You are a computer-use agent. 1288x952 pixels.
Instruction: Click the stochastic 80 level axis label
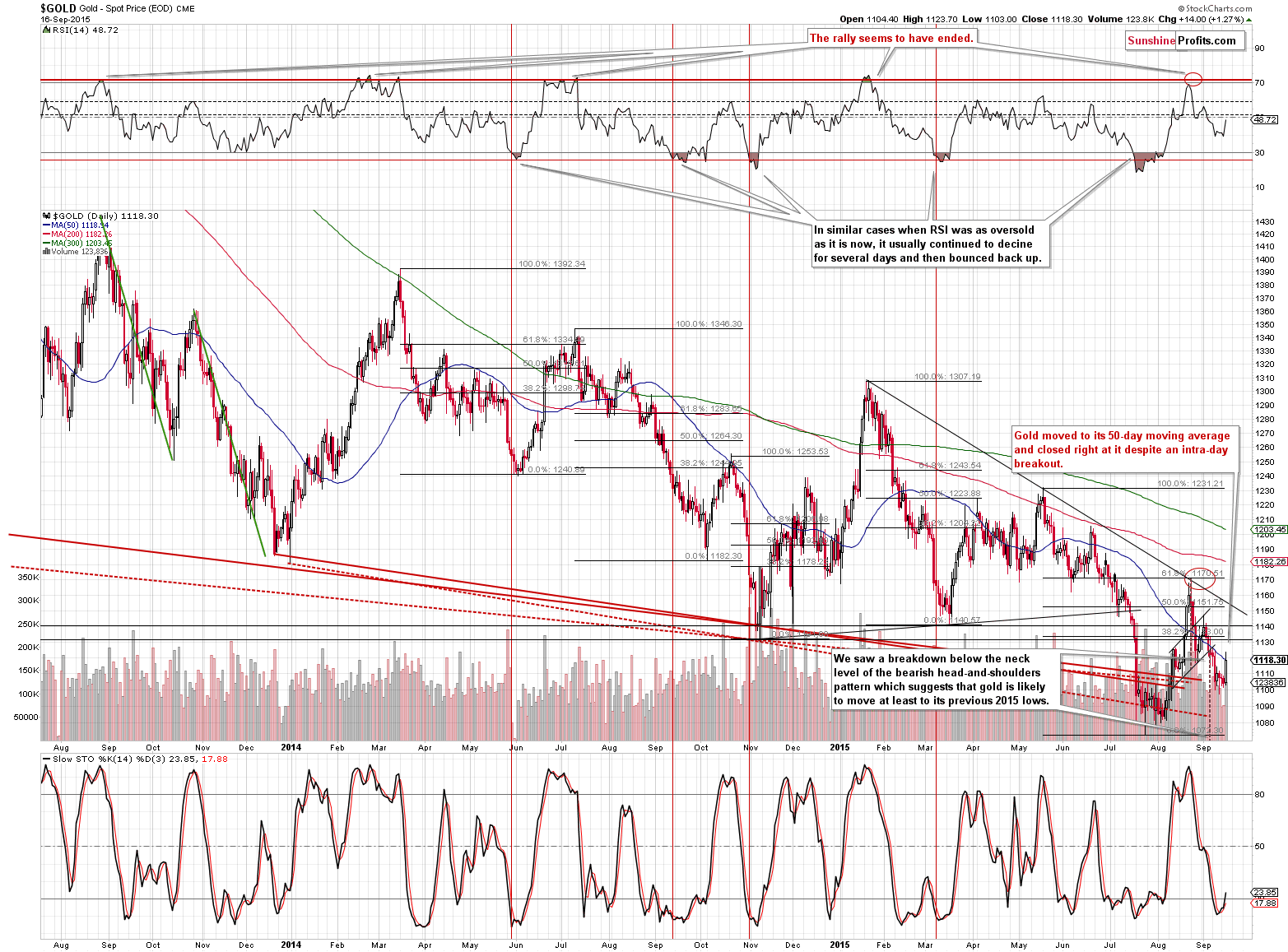1259,795
